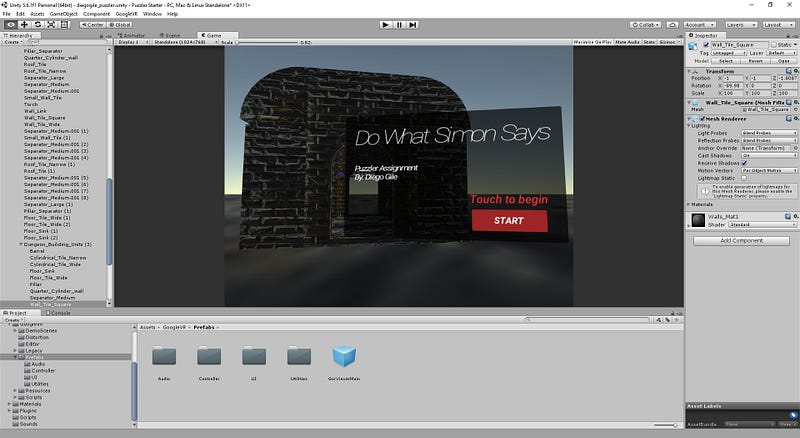Select the Hand (view) tool
This screenshot has width=800, height=438.
(x=11, y=25)
